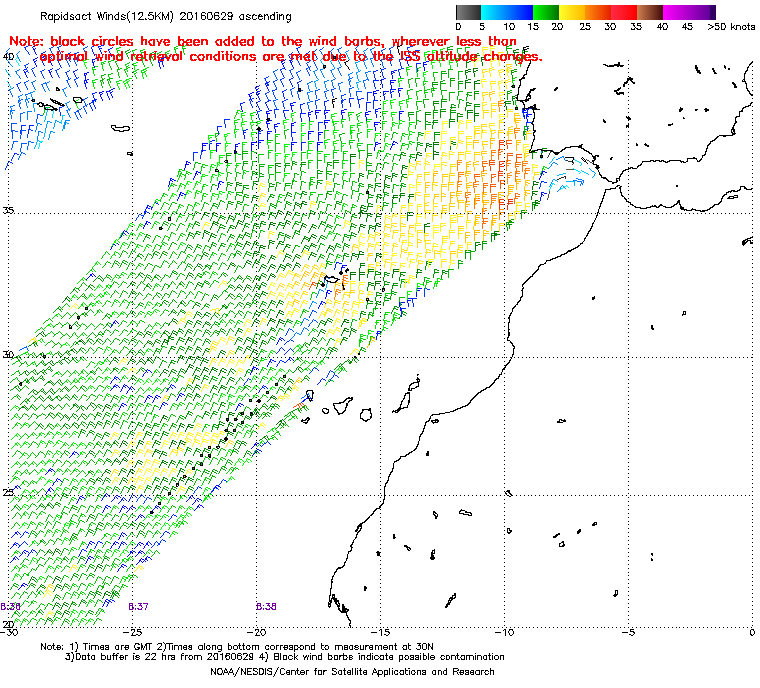
Task: Click the latitude label '40'
Action: pos(8,57)
